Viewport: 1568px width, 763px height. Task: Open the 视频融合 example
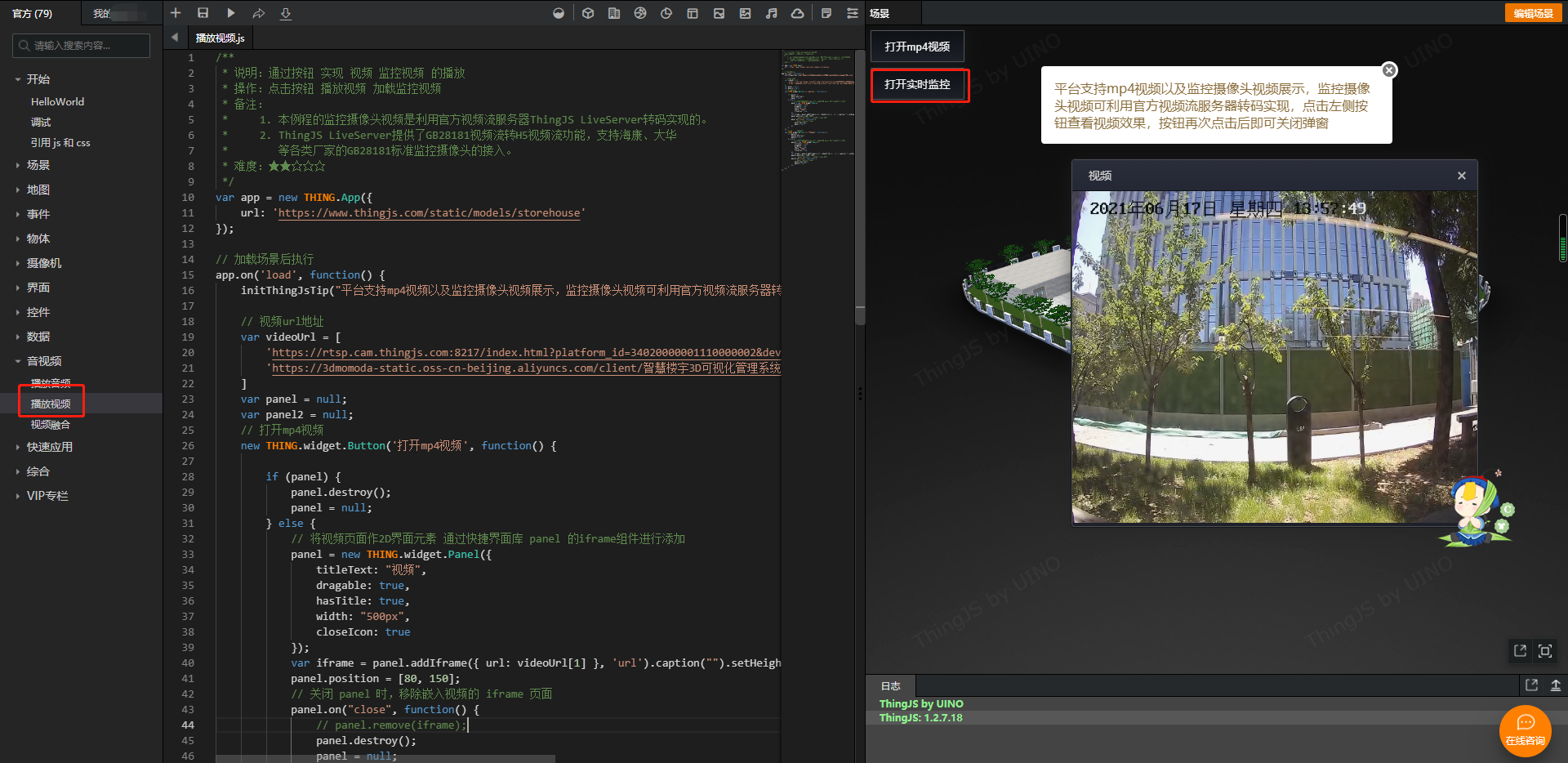[51, 425]
